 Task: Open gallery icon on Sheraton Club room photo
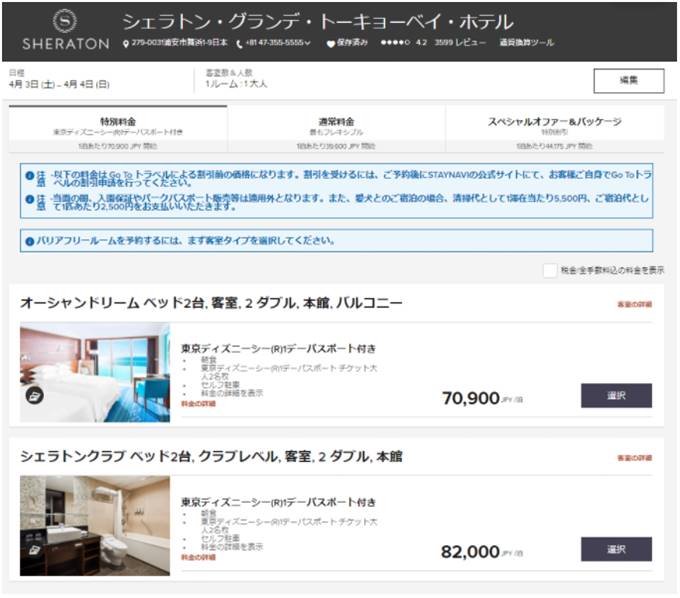34,549
